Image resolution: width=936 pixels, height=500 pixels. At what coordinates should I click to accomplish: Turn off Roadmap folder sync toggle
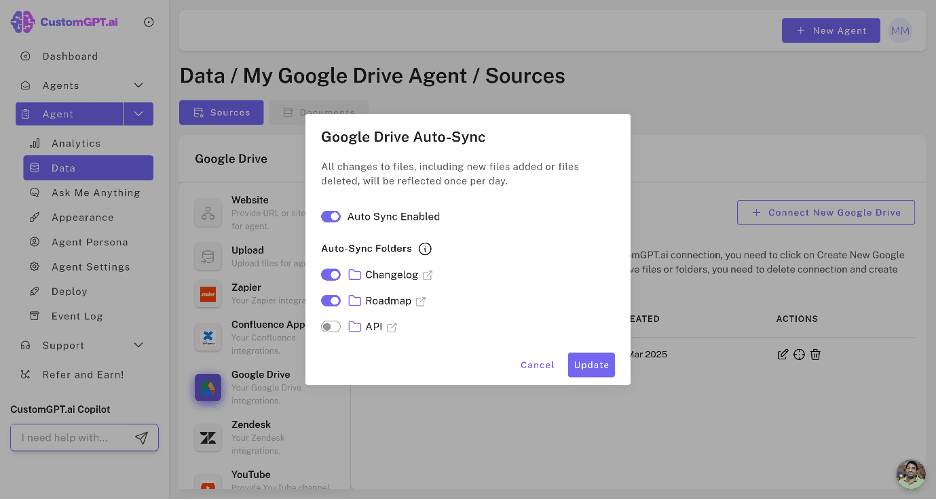point(331,301)
